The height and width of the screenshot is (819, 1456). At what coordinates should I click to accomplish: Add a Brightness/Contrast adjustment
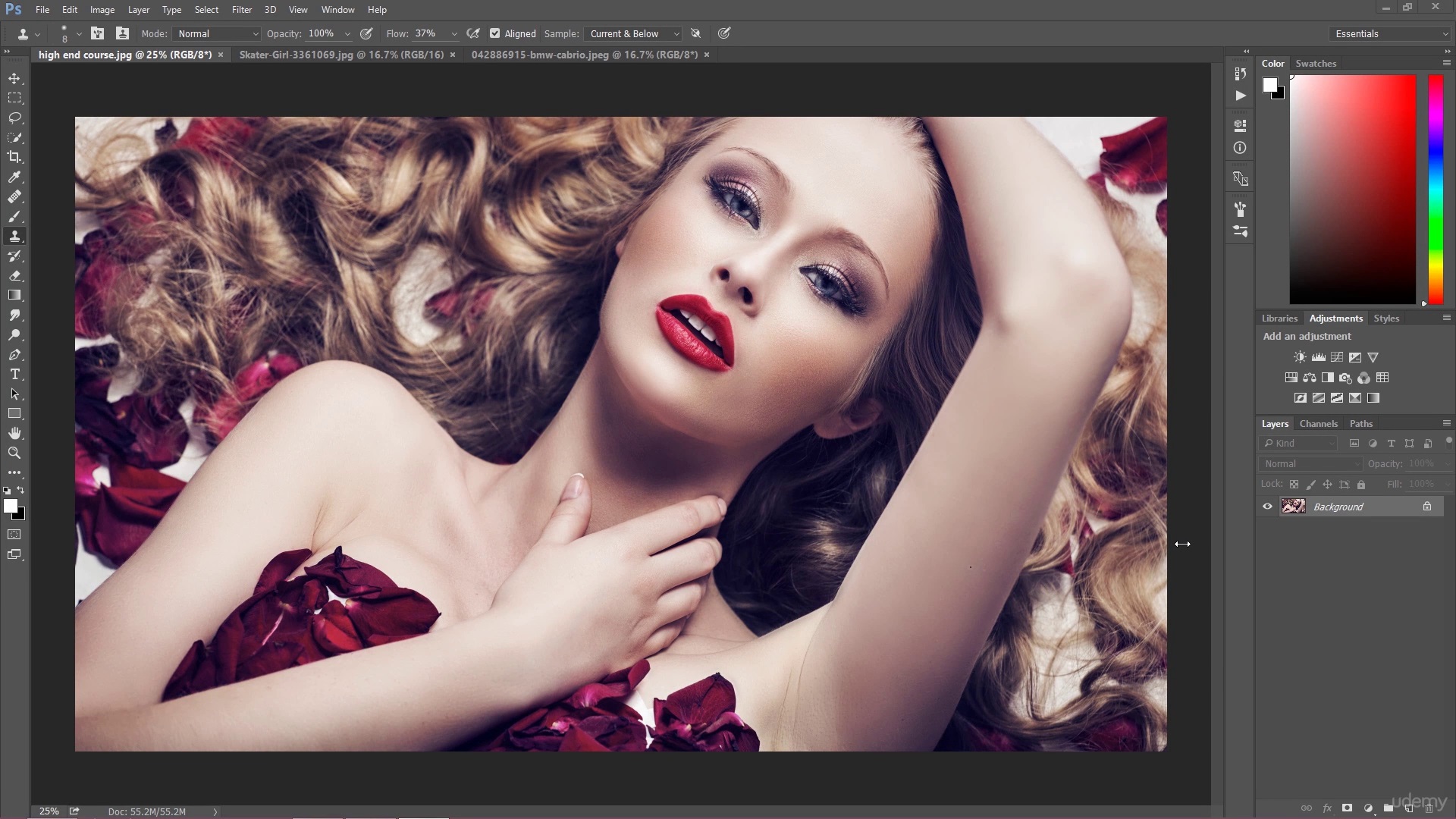coord(1300,357)
